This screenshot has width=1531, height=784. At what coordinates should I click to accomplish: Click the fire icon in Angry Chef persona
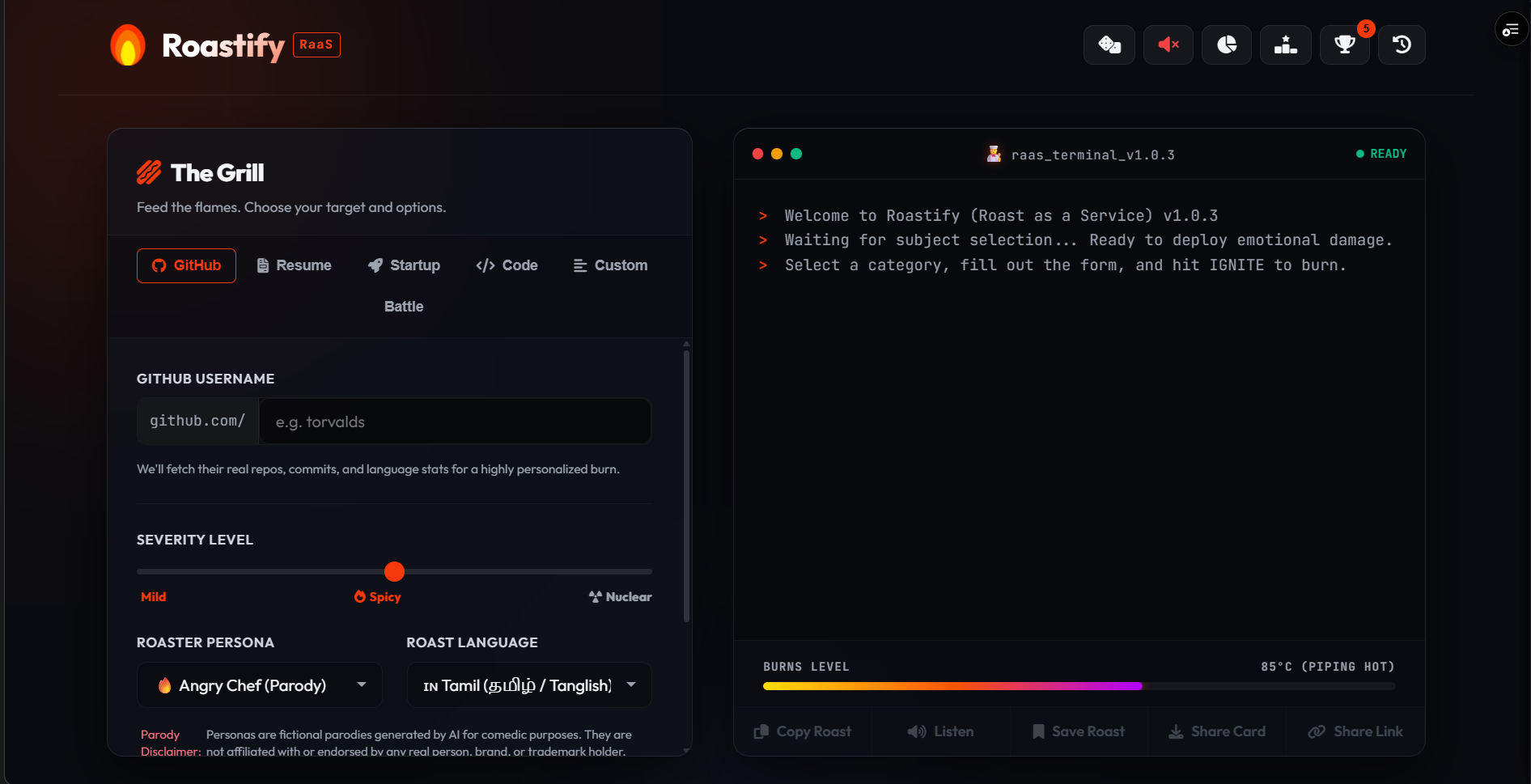pos(164,685)
